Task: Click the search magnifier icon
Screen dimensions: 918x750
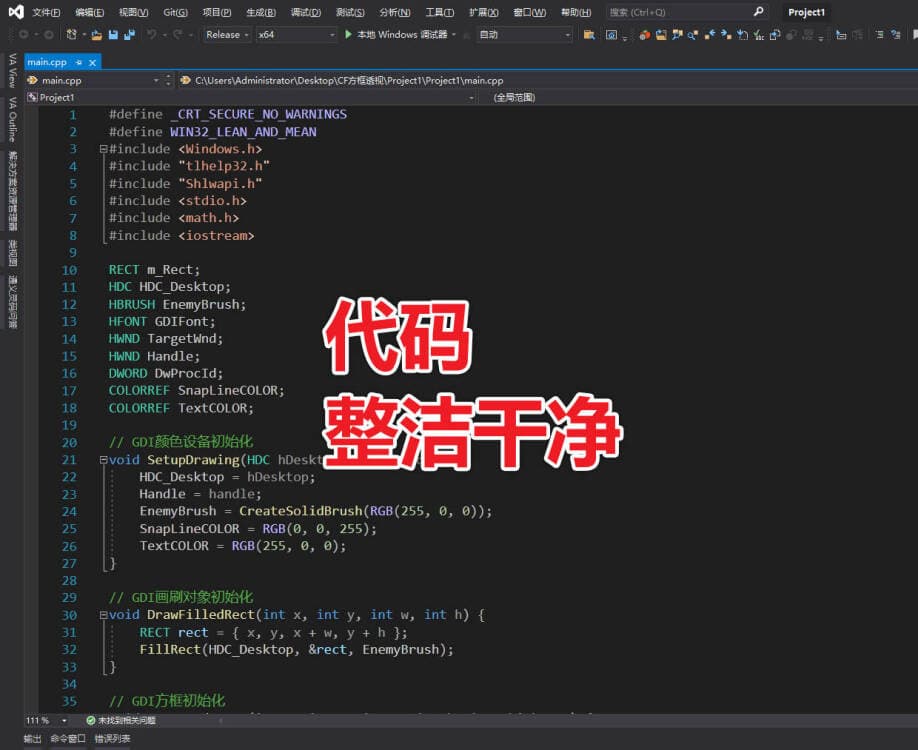Action: coord(758,12)
